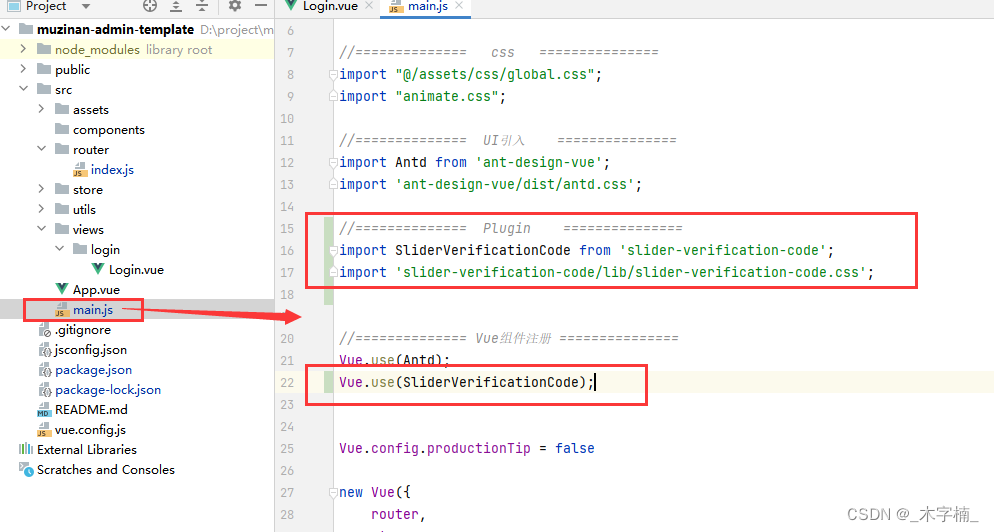Click the SliderVerificationCode identifier on line 16
Image resolution: width=994 pixels, height=532 pixels.
tap(482, 250)
